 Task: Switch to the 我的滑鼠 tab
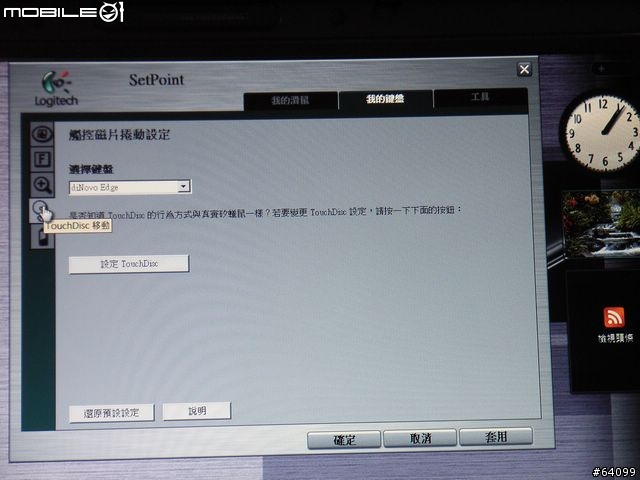[290, 100]
